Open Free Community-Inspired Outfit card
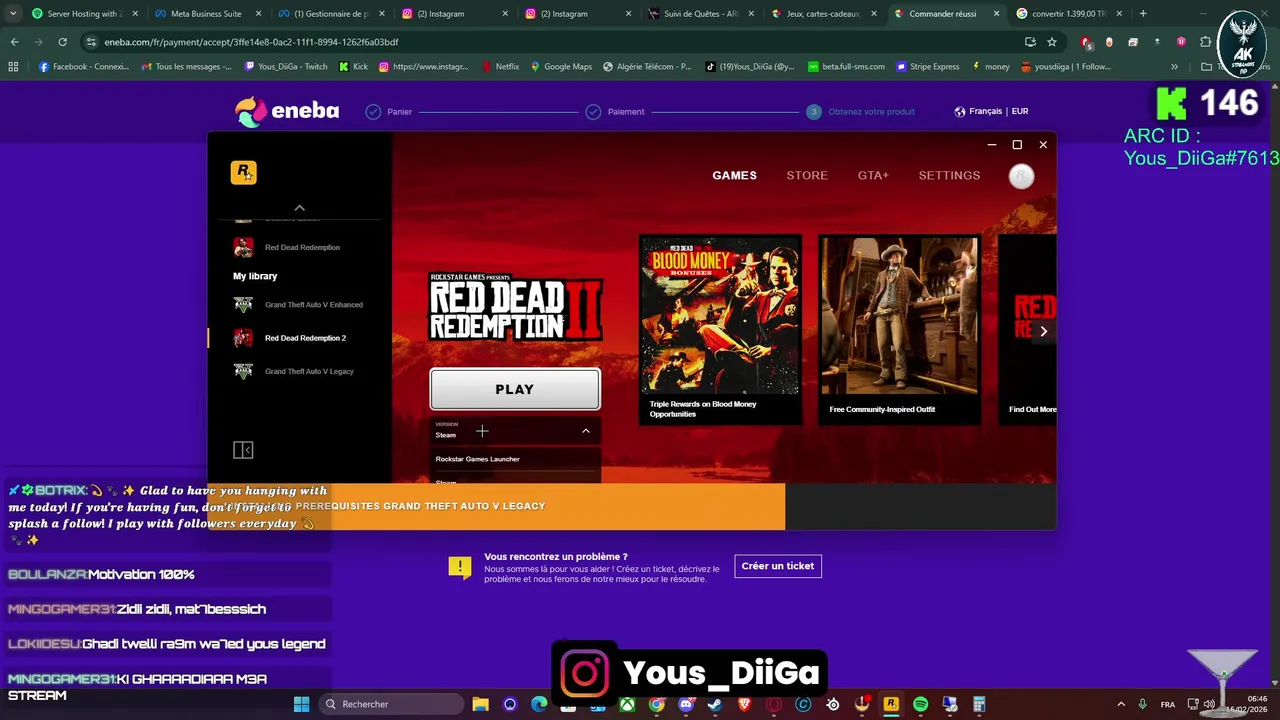Viewport: 1280px width, 720px height. 900,330
